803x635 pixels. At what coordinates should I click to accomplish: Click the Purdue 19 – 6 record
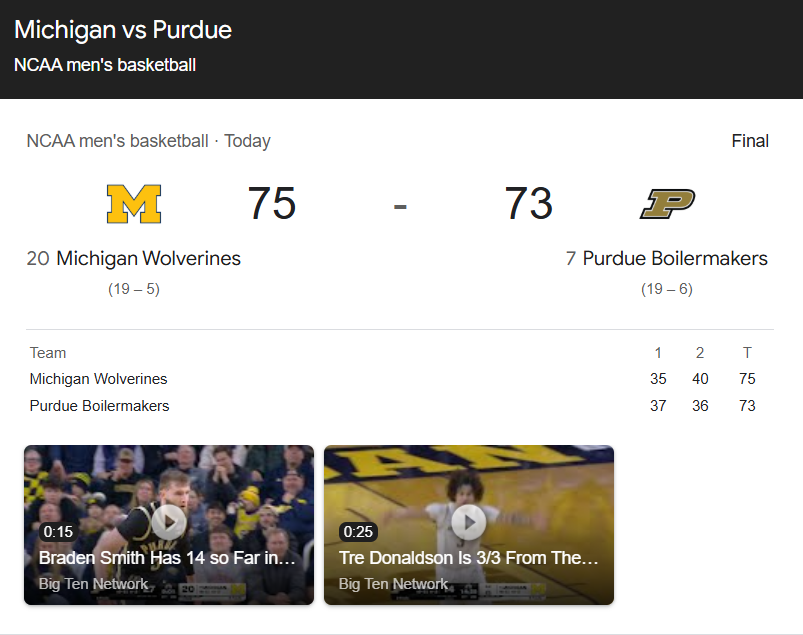pyautogui.click(x=667, y=289)
